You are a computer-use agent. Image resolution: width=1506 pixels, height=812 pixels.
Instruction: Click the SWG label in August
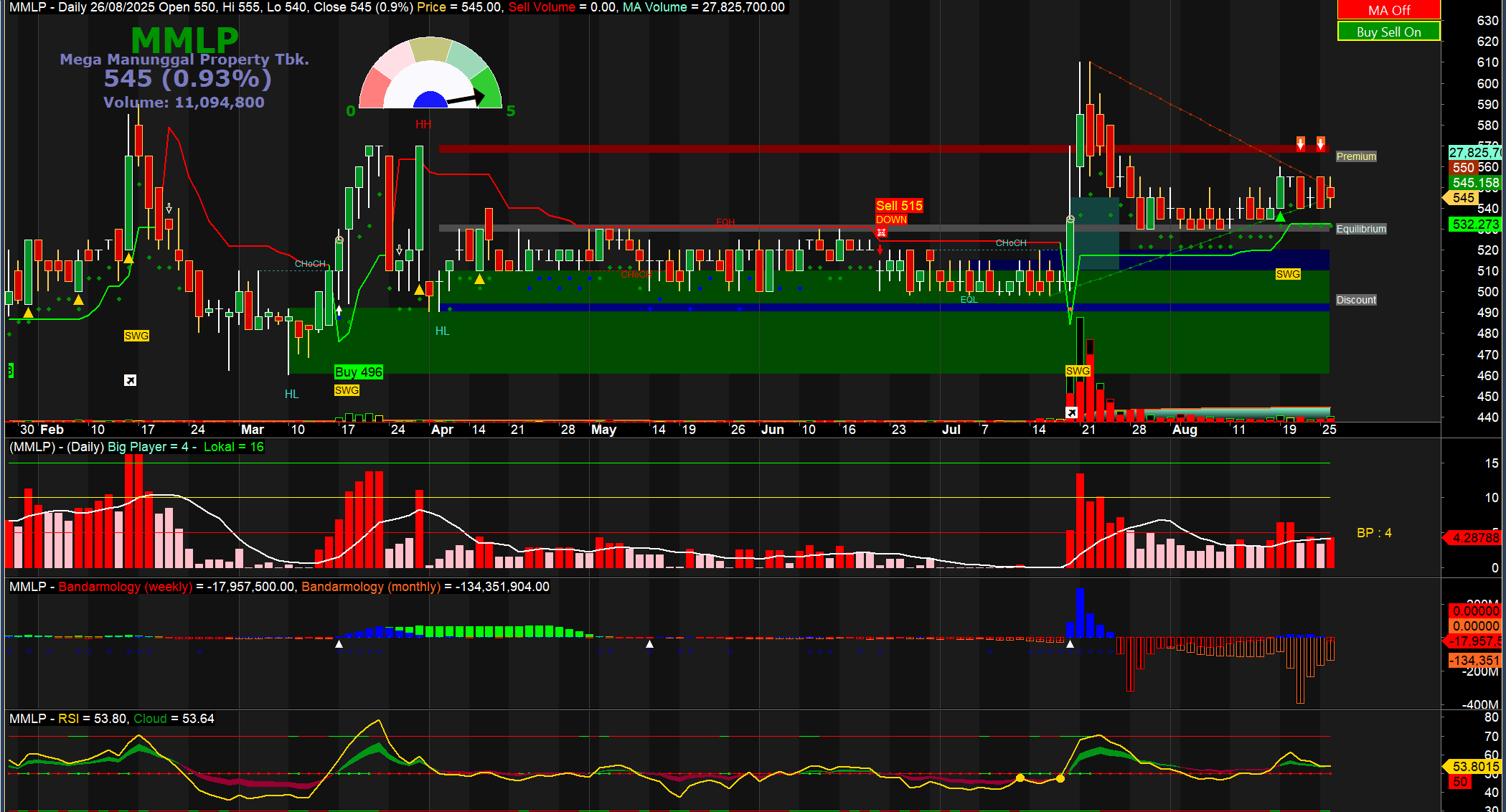click(x=1288, y=274)
